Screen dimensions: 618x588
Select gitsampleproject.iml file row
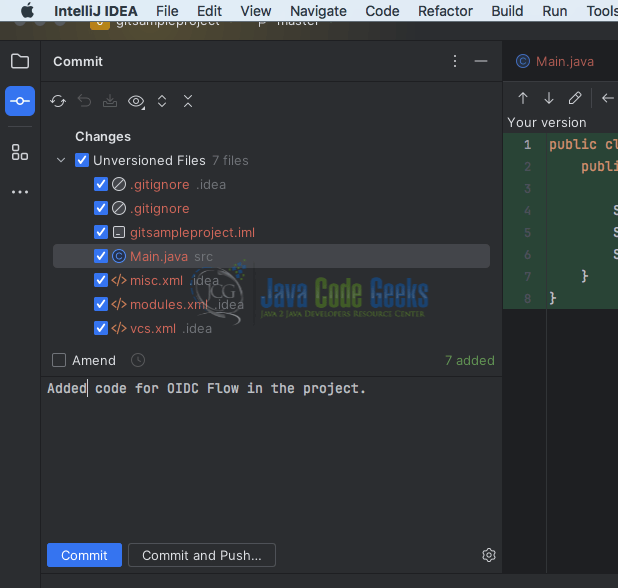pyautogui.click(x=272, y=232)
